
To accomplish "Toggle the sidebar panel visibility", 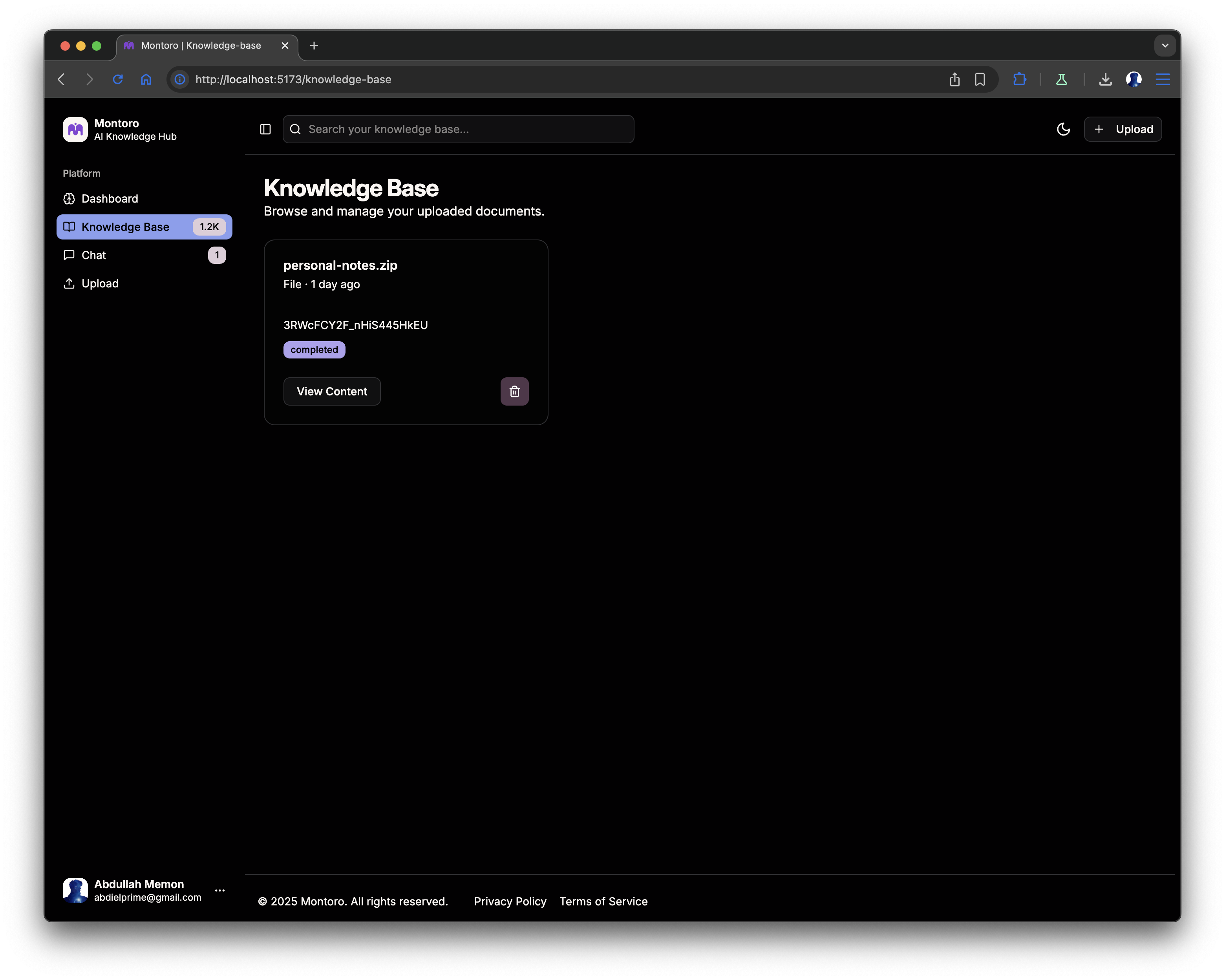I will 265,129.
